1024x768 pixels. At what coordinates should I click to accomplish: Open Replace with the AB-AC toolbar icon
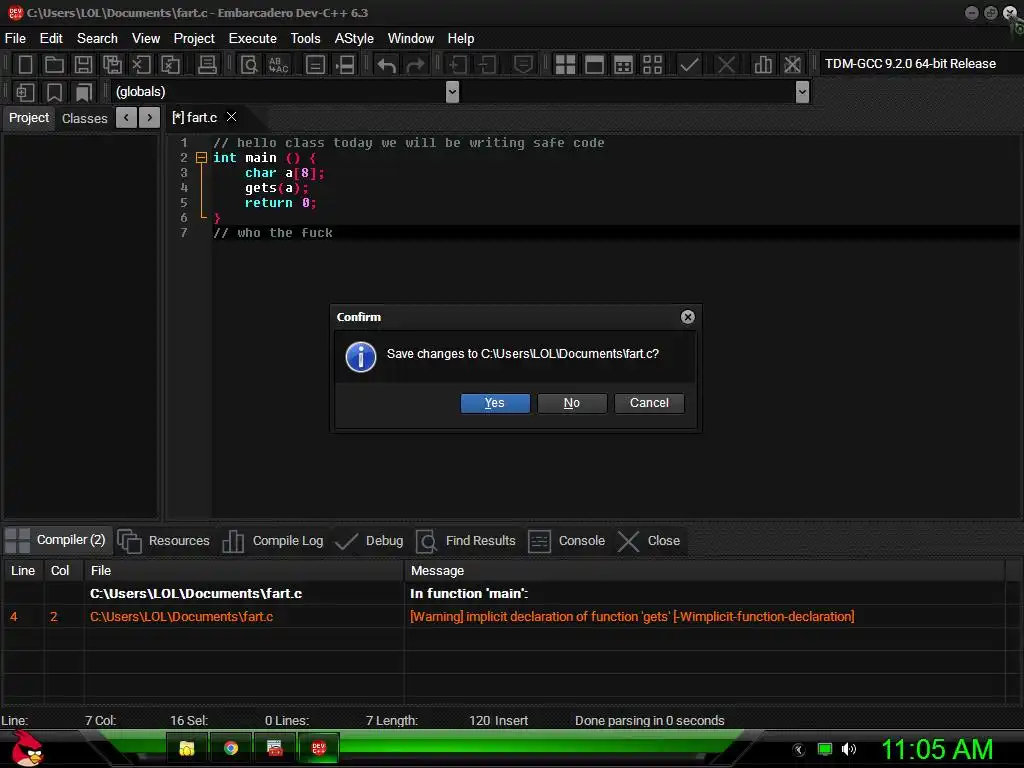[278, 65]
